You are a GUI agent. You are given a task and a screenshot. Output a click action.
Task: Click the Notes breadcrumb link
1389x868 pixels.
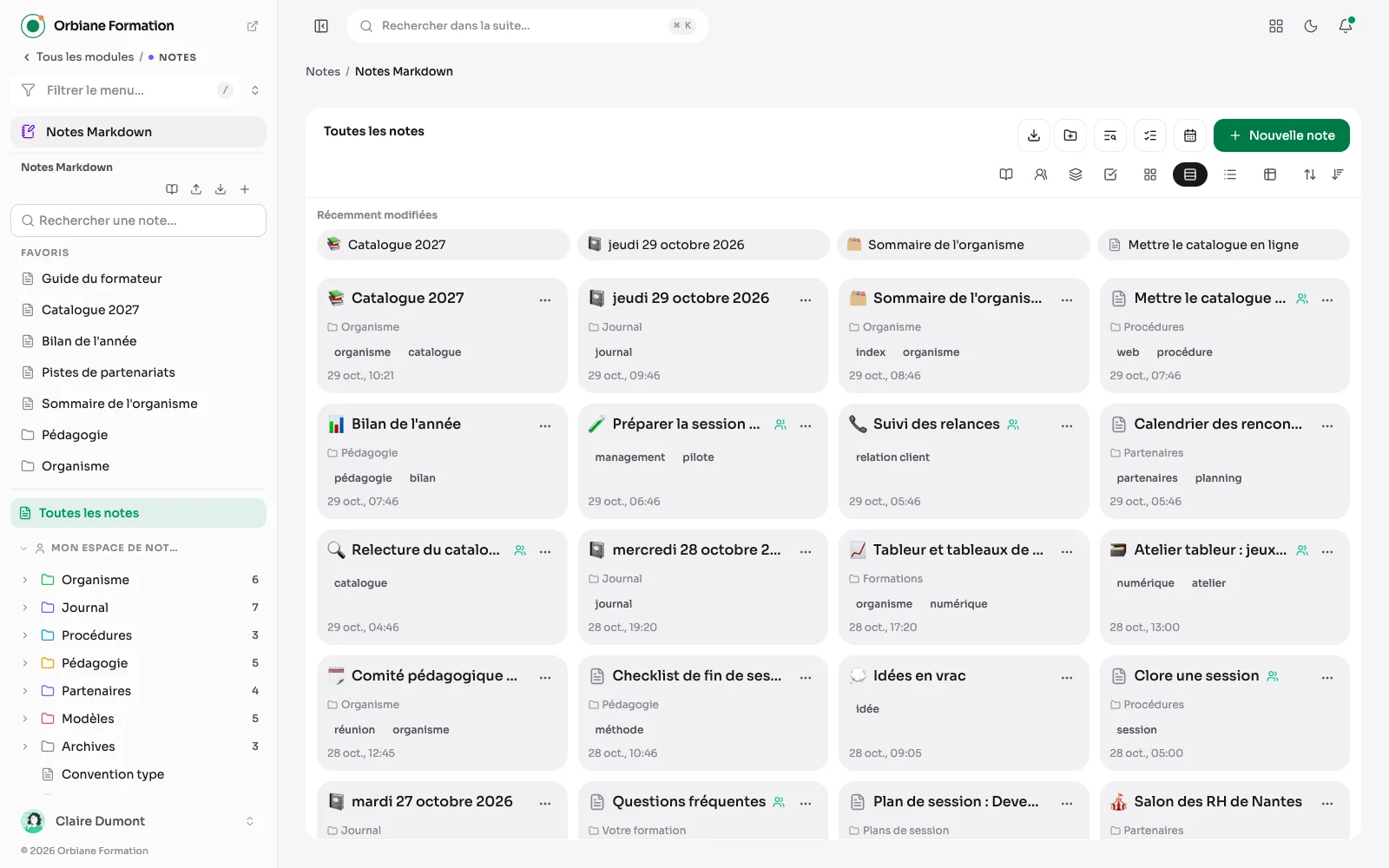pos(323,71)
